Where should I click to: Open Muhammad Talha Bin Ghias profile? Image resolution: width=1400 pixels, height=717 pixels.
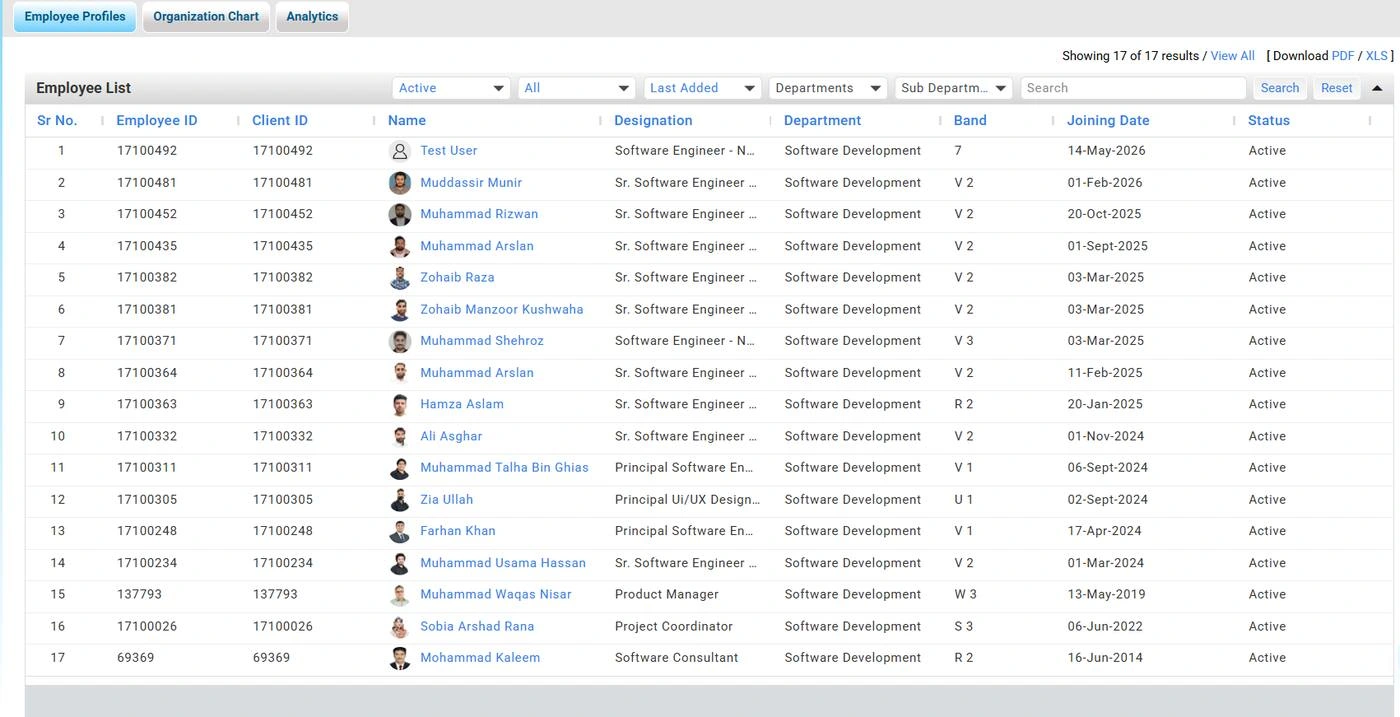(504, 468)
